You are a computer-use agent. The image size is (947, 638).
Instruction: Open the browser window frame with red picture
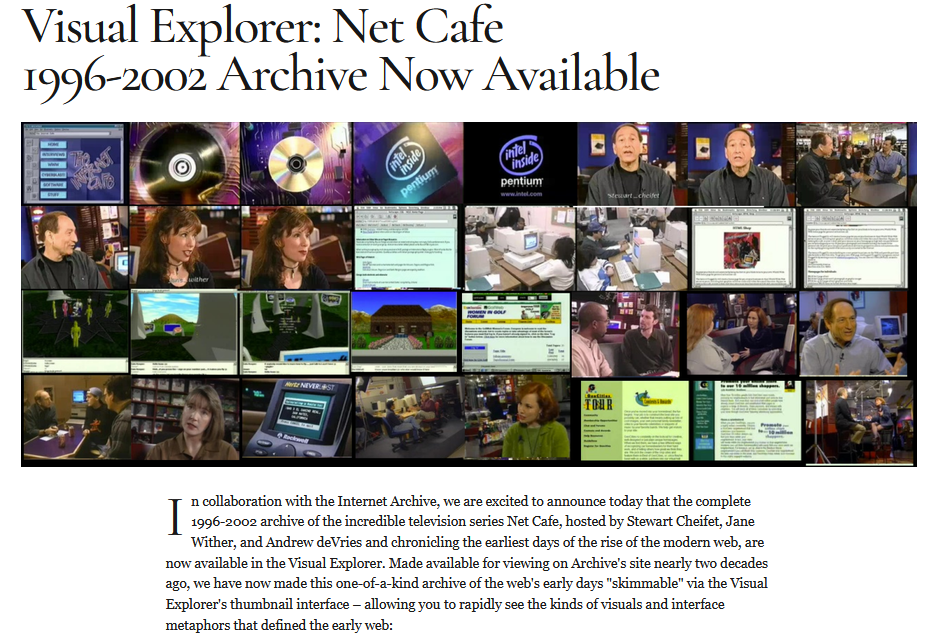coord(743,248)
